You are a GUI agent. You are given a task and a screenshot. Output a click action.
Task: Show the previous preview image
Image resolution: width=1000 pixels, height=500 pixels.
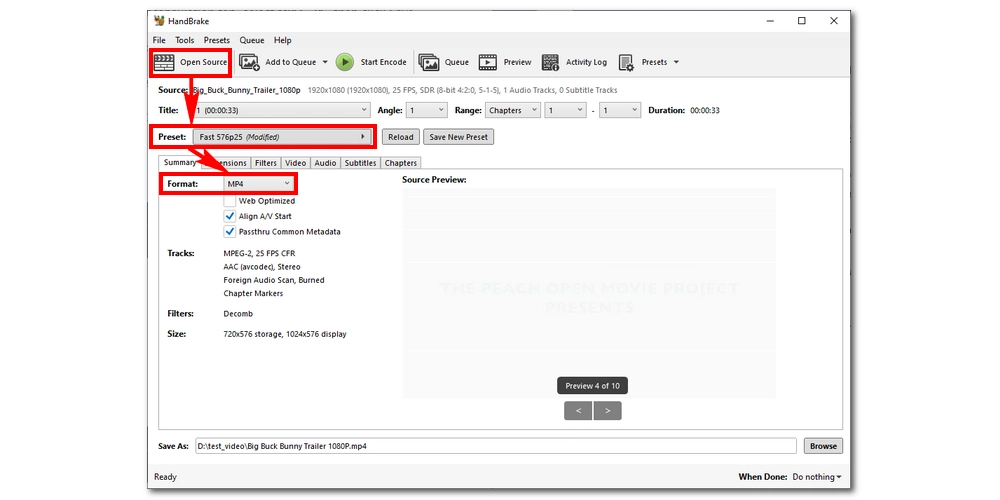578,411
